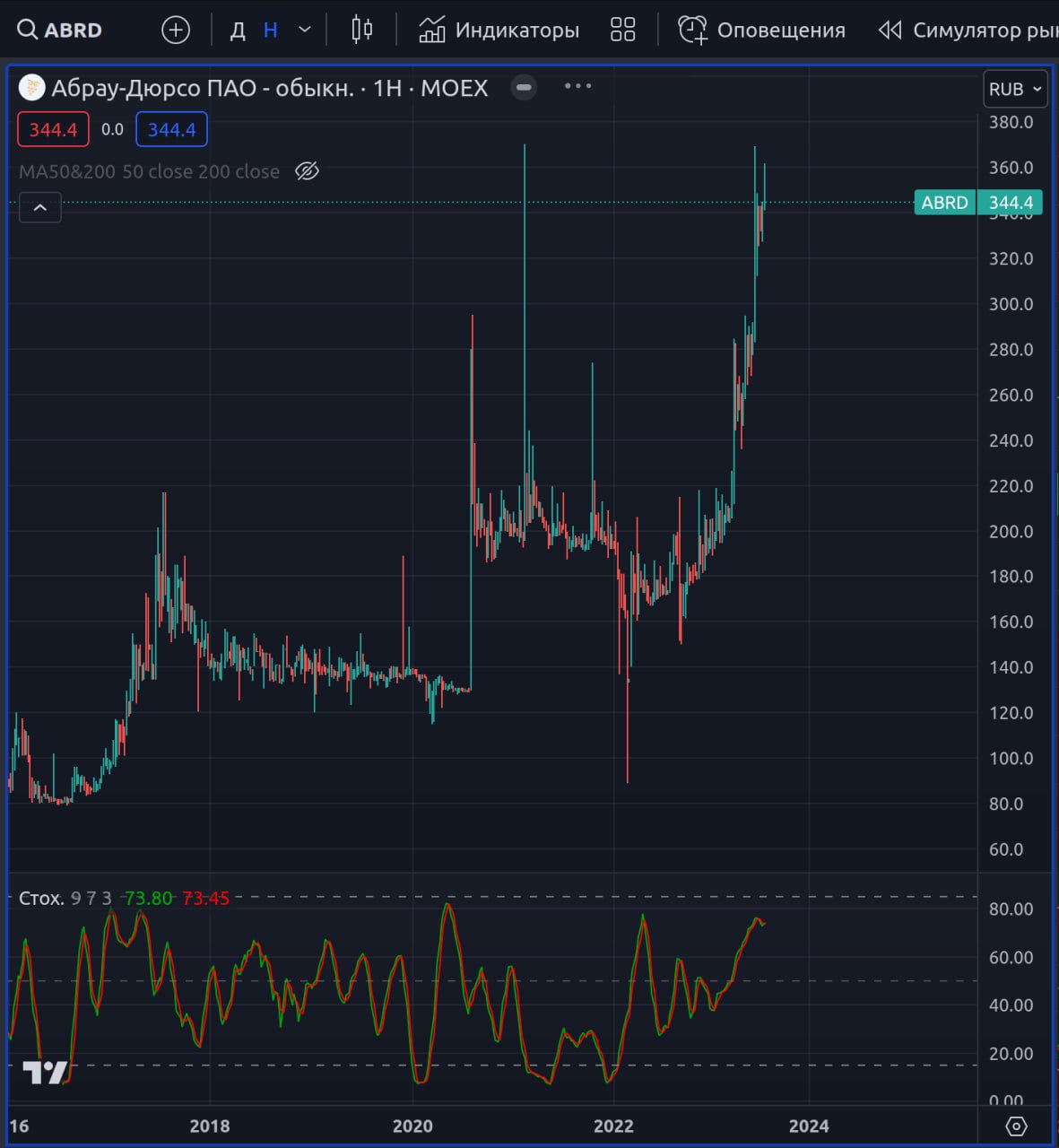This screenshot has width=1059, height=1148.
Task: Click the Абрау-Дюрсо ПАО symbol title
Action: coord(270,88)
